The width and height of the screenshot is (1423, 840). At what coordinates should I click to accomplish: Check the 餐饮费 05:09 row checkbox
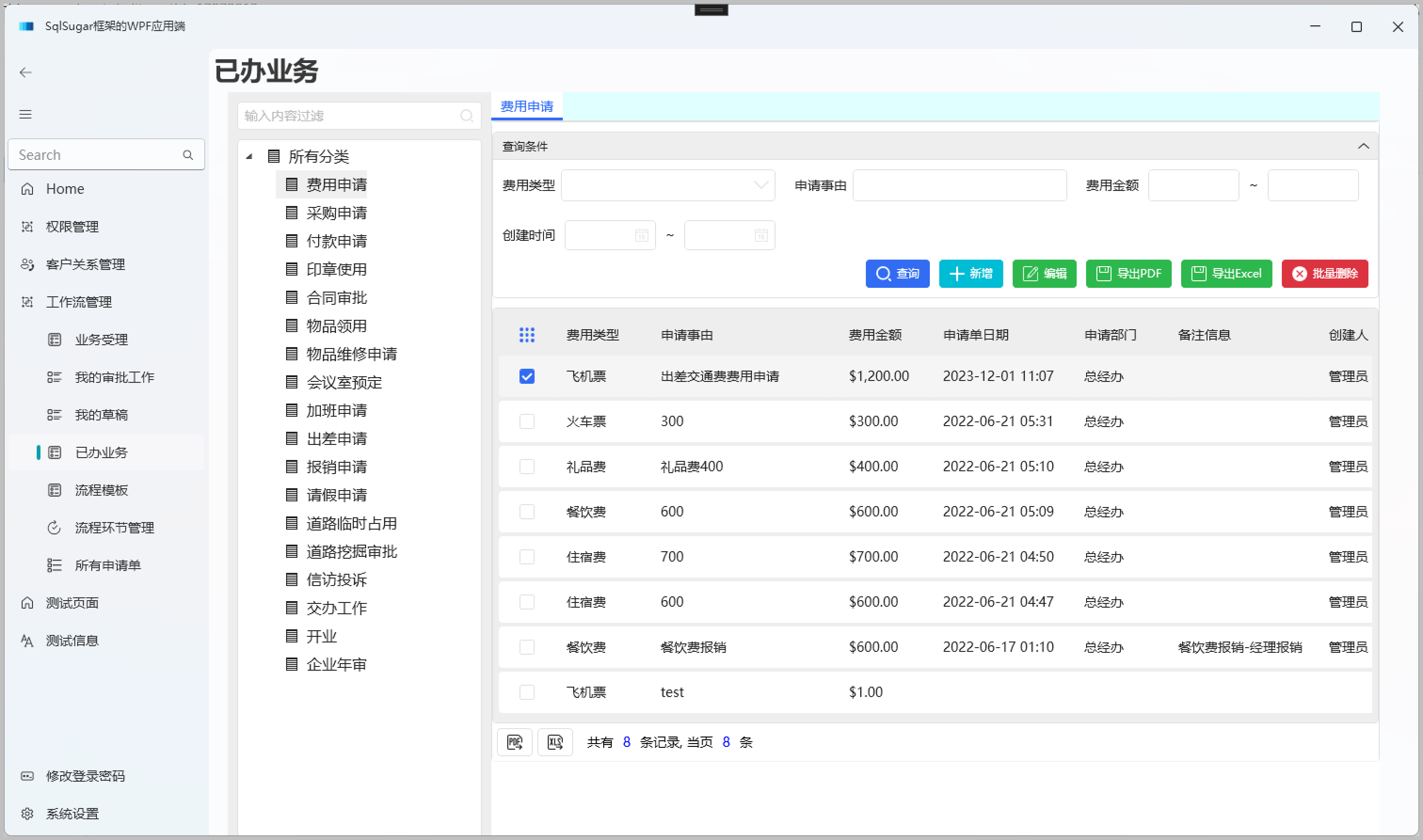pyautogui.click(x=527, y=512)
